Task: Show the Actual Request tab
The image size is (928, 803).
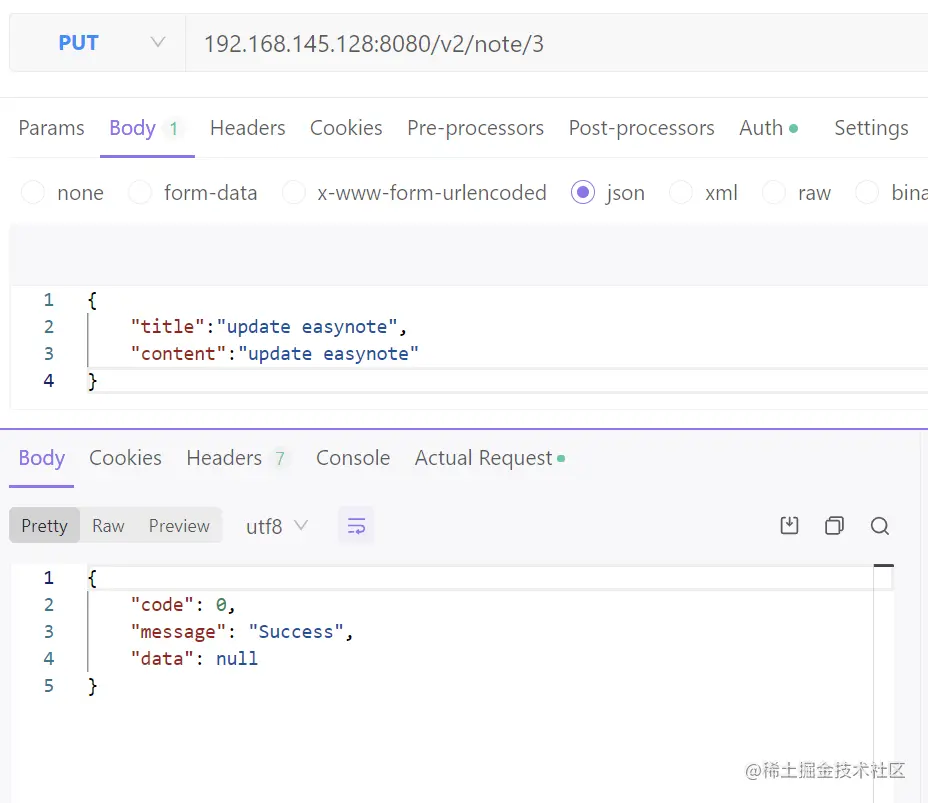Action: click(x=484, y=458)
